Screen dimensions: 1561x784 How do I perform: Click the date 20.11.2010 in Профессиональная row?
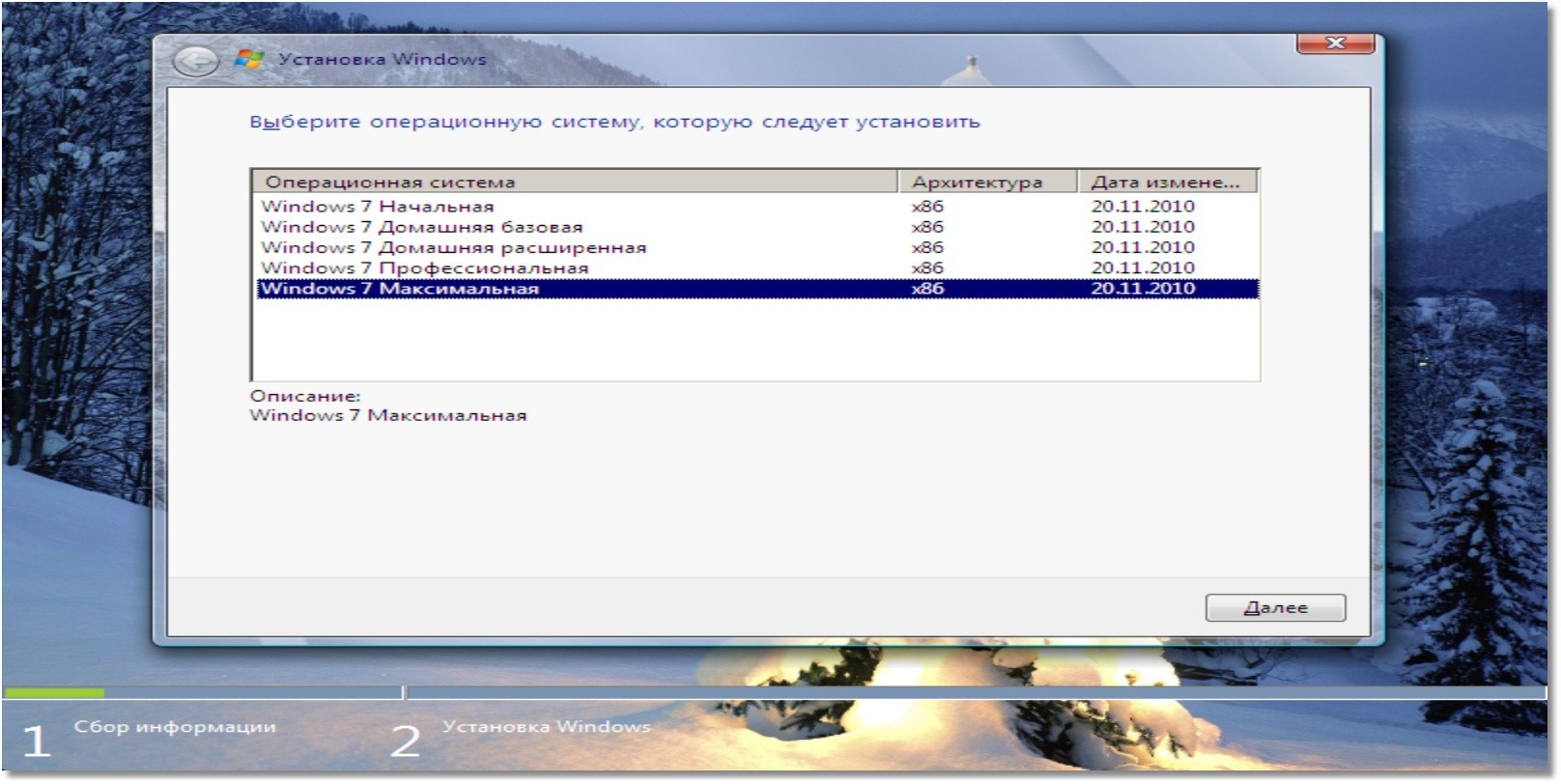pos(1143,267)
